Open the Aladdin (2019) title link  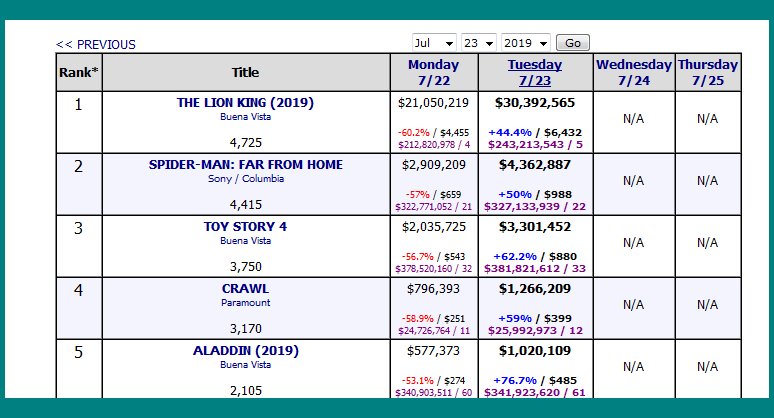tap(245, 351)
